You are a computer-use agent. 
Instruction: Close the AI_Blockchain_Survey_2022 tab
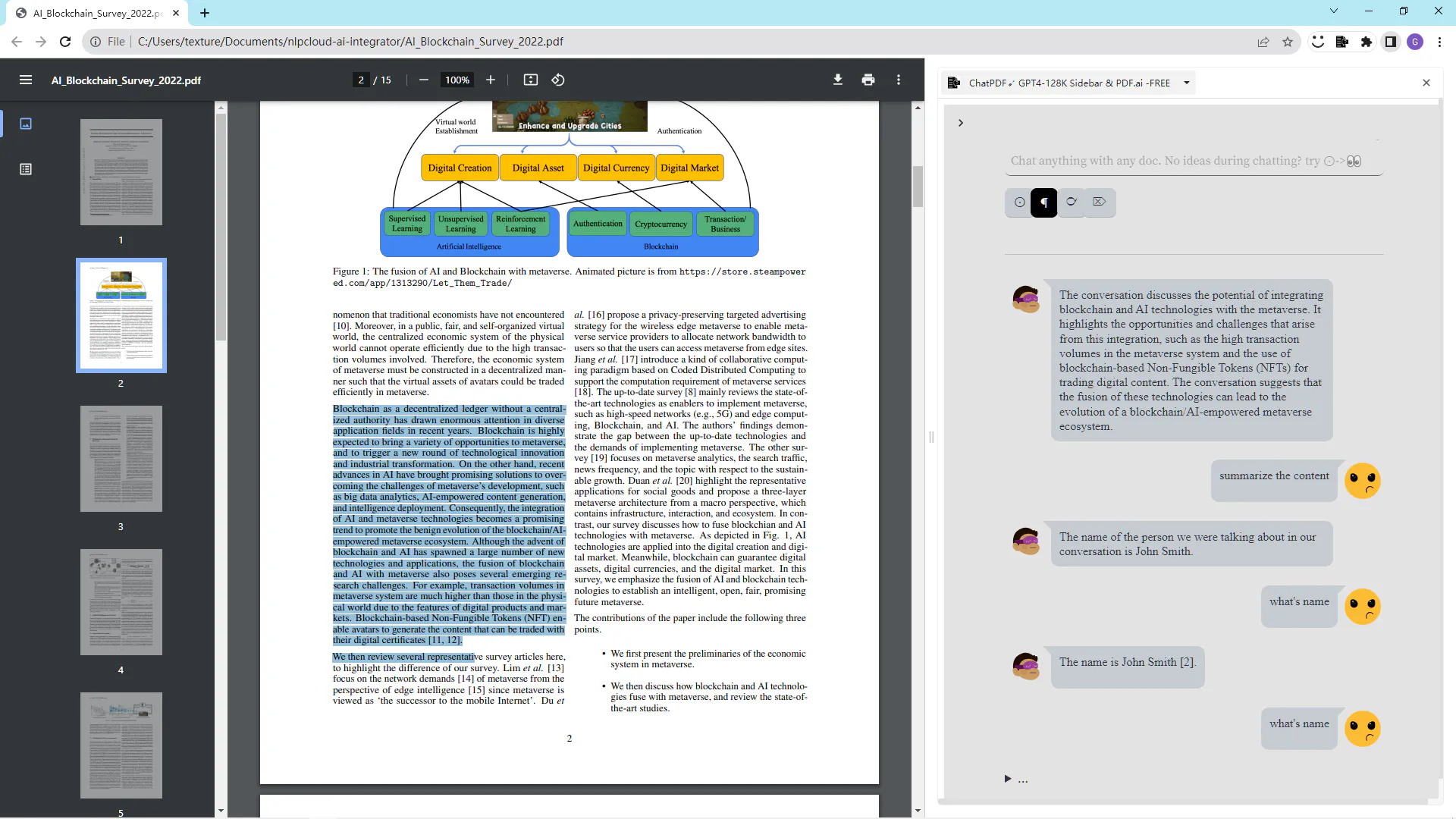pyautogui.click(x=176, y=13)
